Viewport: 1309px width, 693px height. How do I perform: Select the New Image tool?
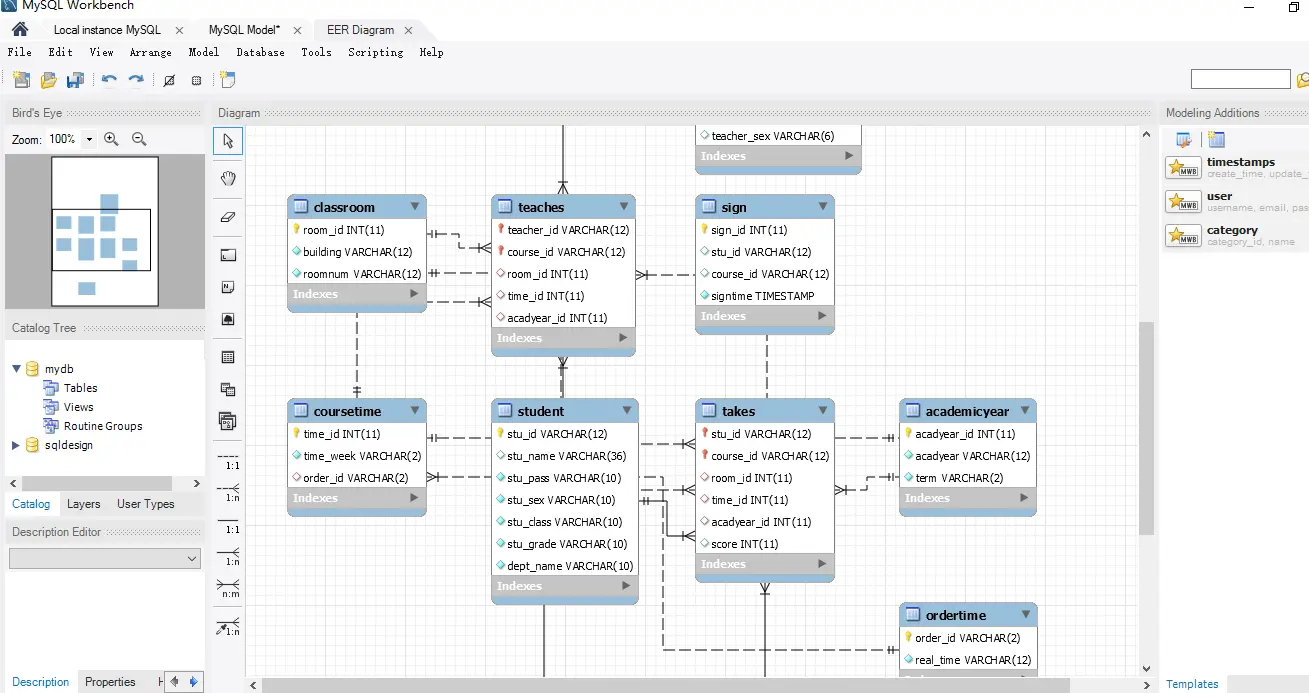228,319
